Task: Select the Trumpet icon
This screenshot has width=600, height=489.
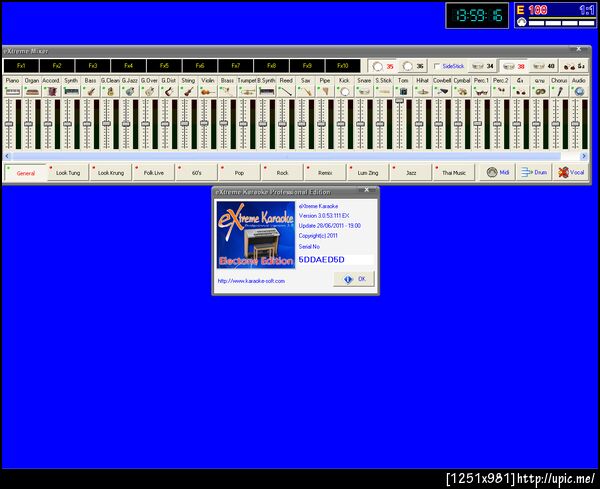Action: coord(247,91)
